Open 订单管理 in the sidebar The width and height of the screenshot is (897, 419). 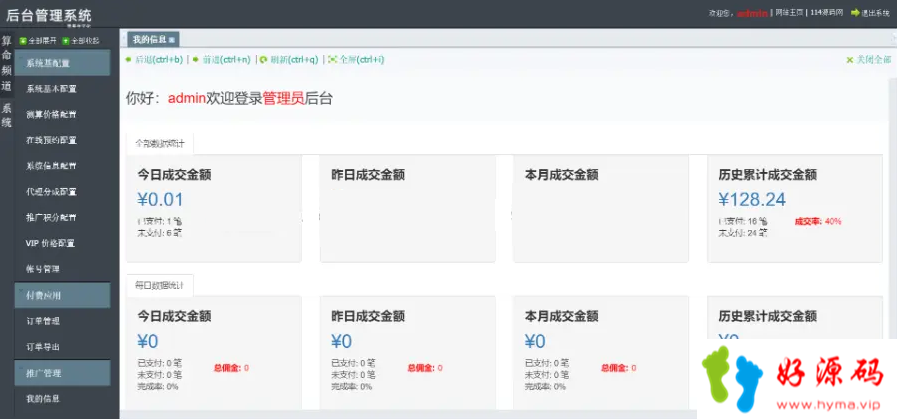click(x=43, y=321)
